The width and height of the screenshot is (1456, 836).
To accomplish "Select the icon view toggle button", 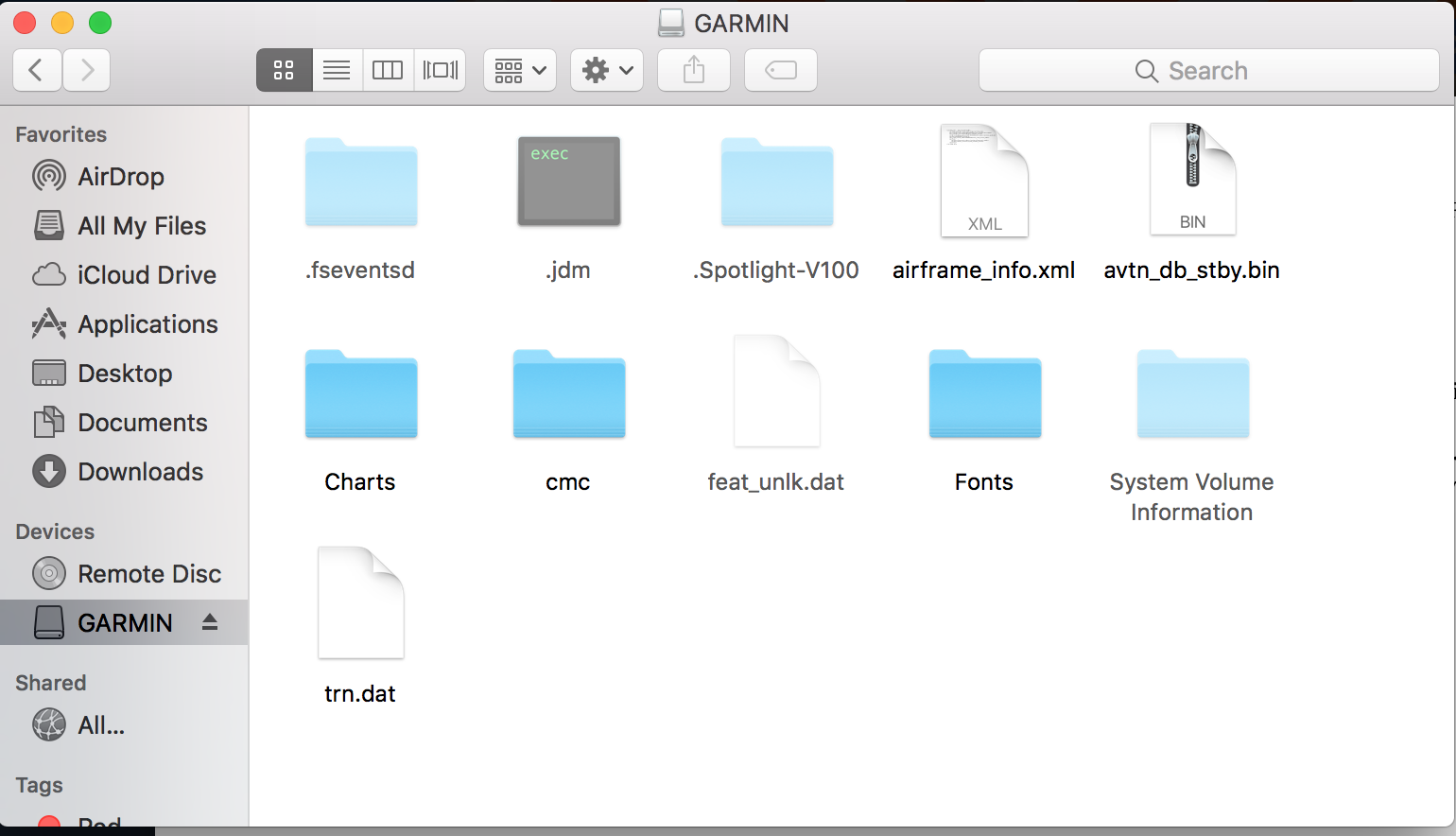I will click(284, 69).
